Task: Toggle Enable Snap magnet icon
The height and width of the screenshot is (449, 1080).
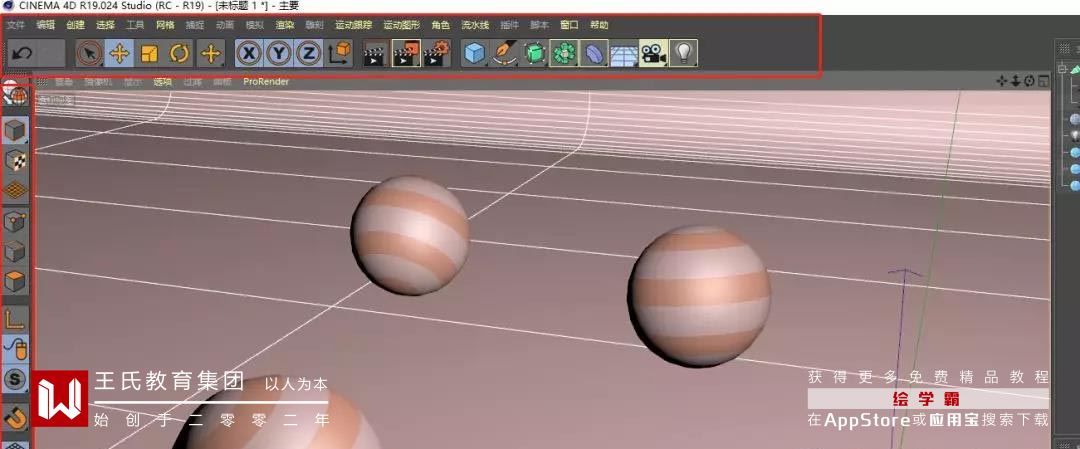Action: click(x=15, y=416)
